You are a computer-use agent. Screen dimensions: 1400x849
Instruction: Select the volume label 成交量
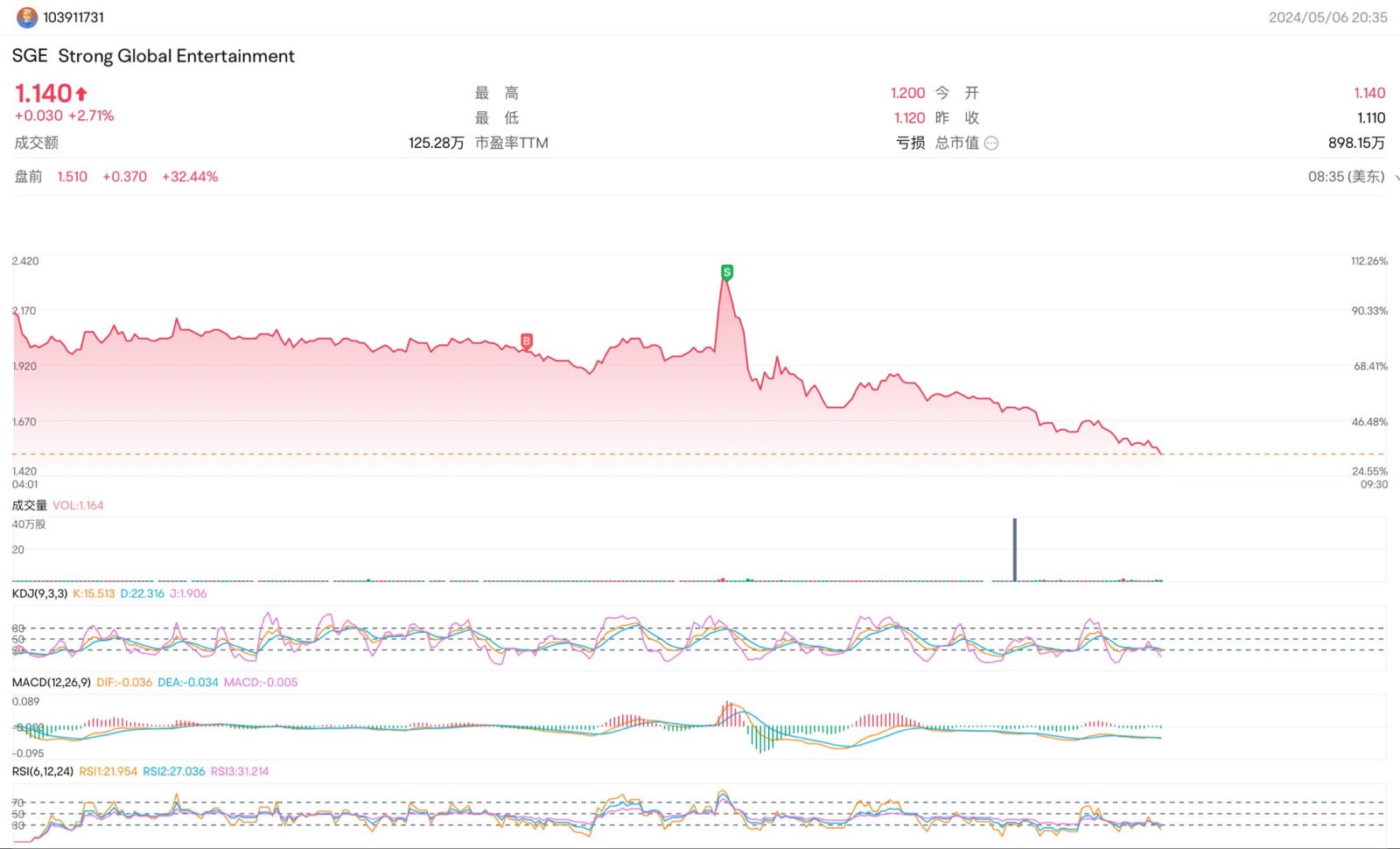pyautogui.click(x=30, y=506)
